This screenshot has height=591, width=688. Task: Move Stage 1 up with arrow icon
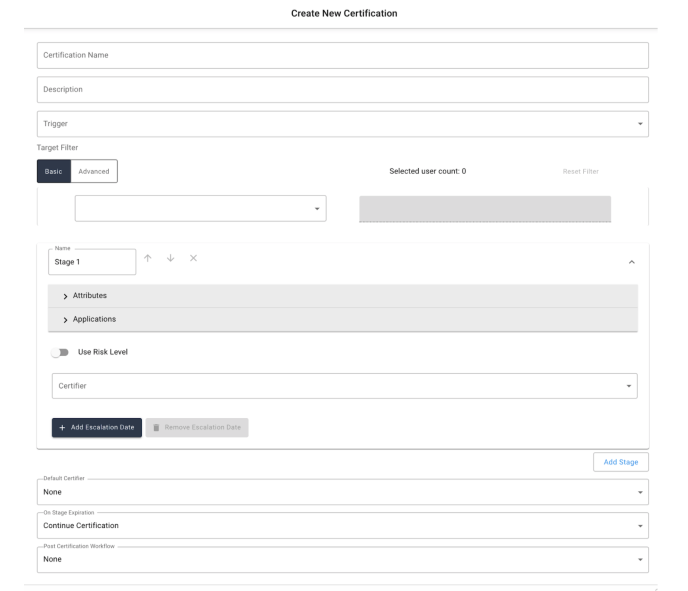pyautogui.click(x=149, y=259)
